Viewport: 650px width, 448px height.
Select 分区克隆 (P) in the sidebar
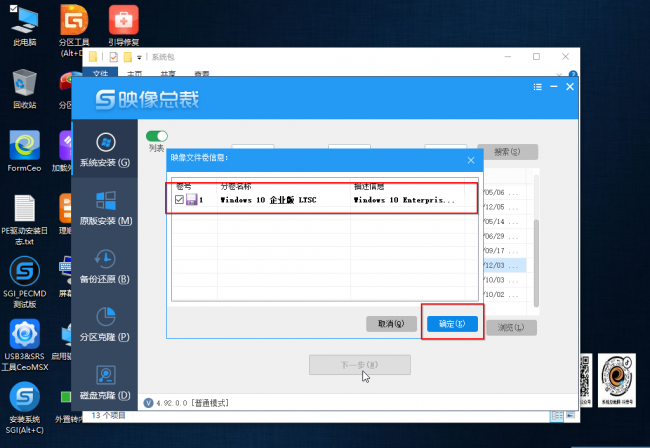105,324
